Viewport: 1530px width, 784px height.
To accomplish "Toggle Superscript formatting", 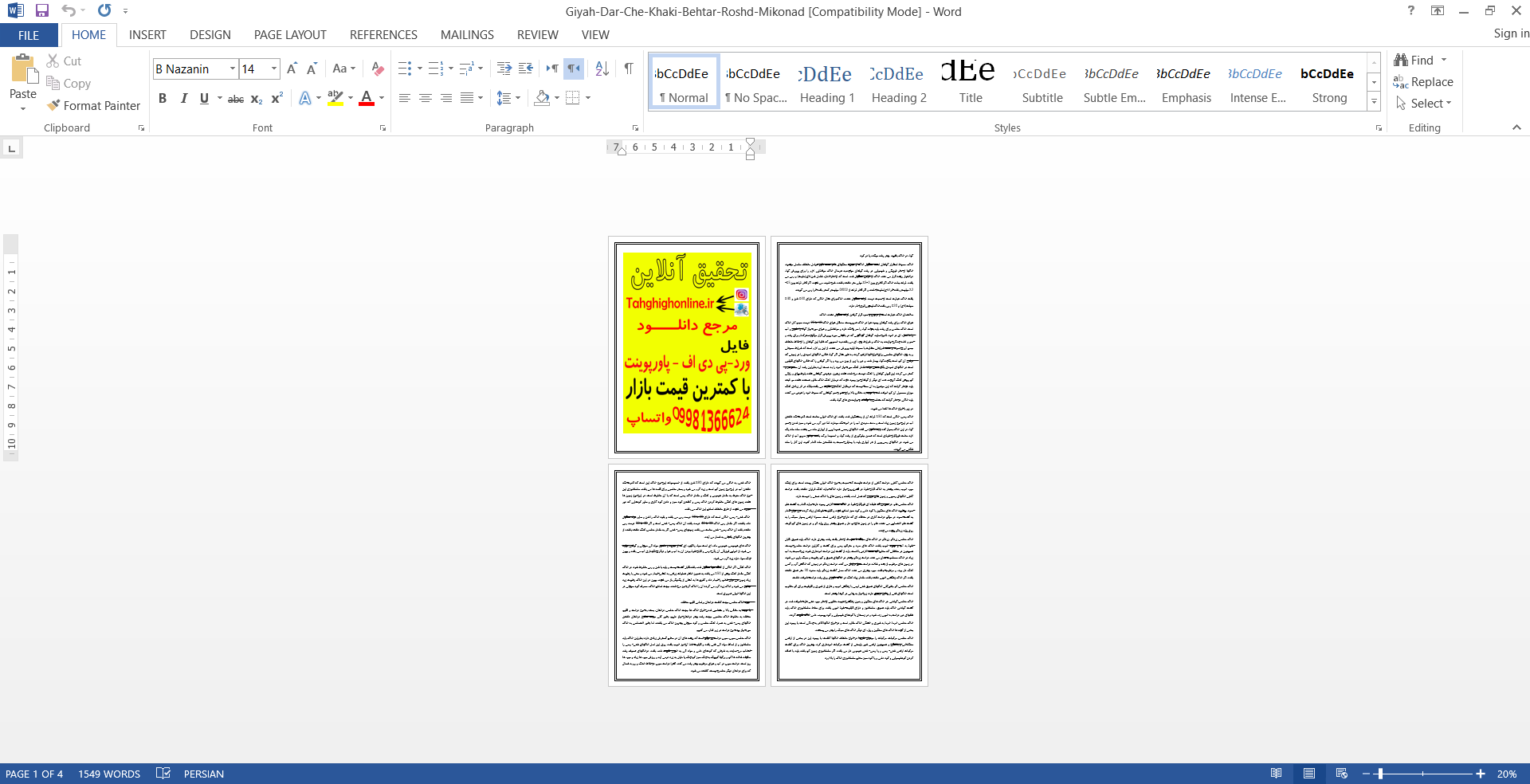I will pos(277,98).
